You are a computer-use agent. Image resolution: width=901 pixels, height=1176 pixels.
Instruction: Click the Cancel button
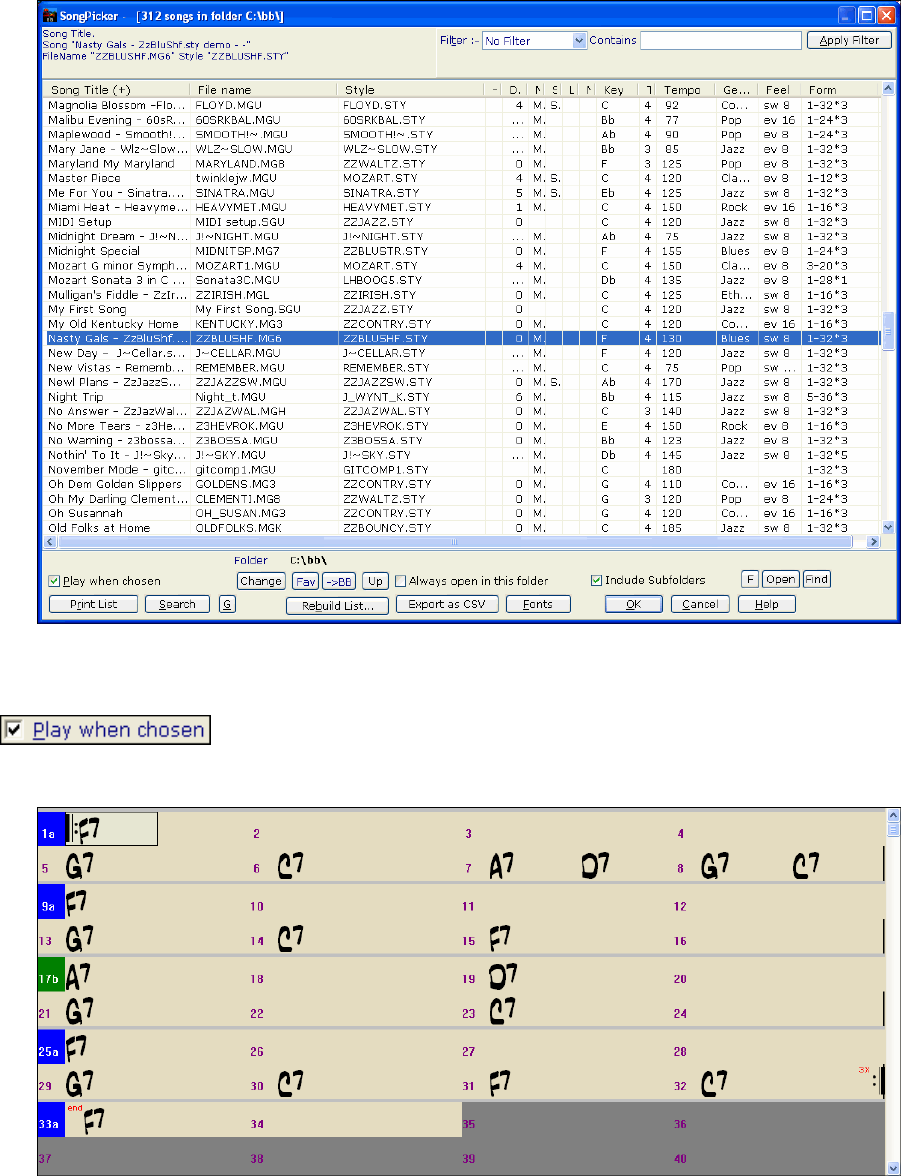(700, 604)
